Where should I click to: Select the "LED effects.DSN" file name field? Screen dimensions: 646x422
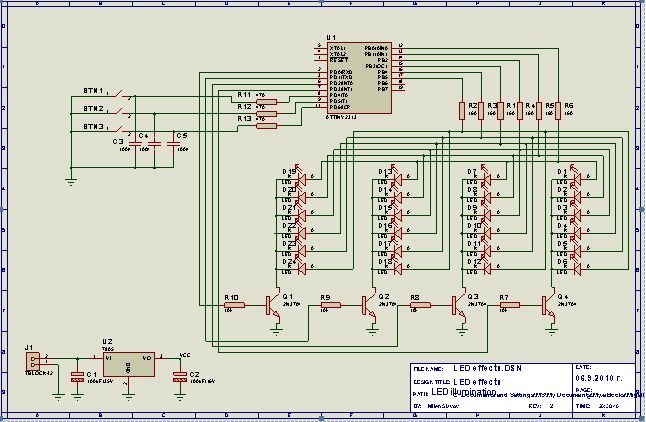pyautogui.click(x=487, y=368)
